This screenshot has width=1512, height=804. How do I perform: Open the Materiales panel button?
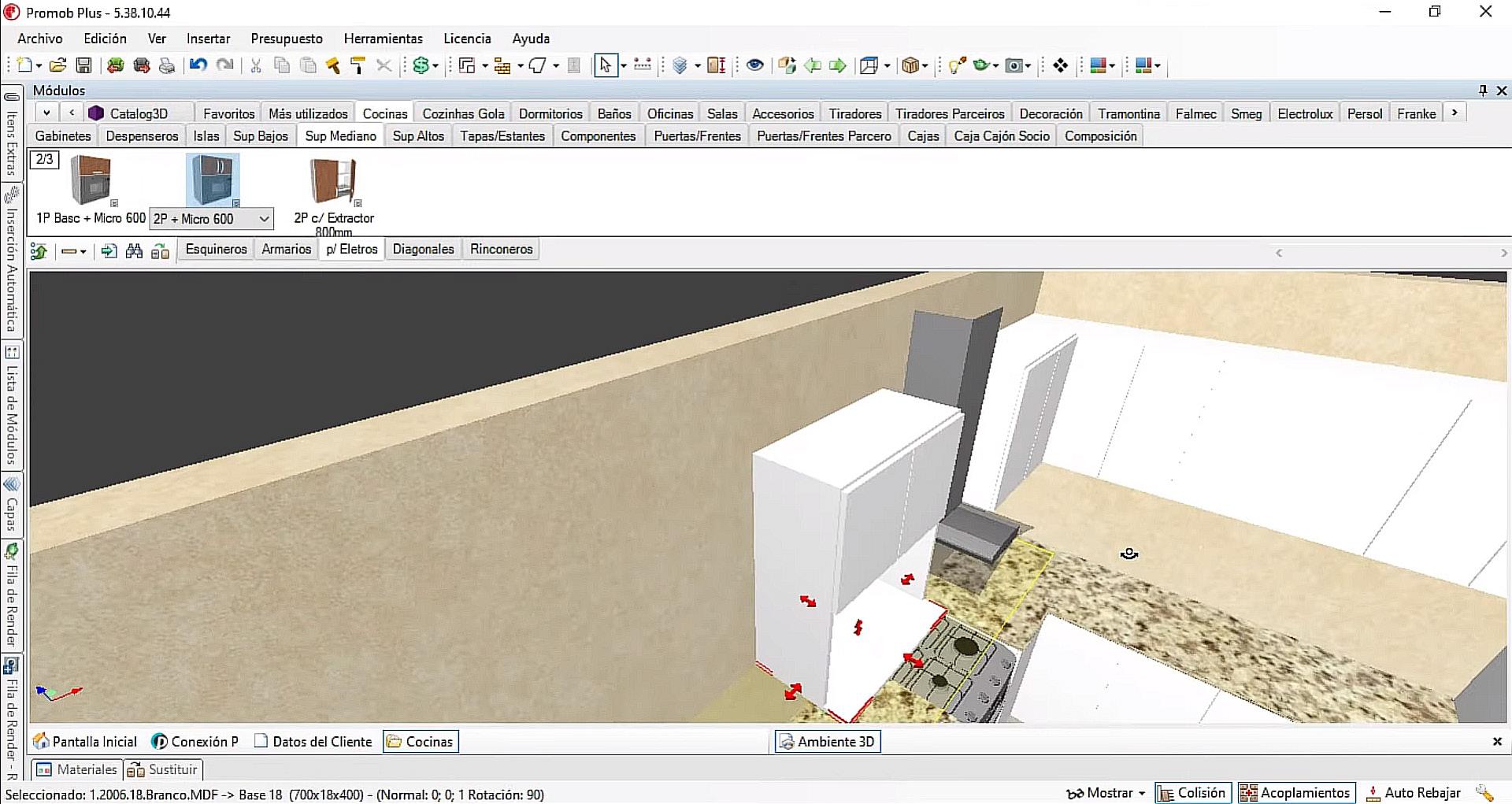click(77, 769)
